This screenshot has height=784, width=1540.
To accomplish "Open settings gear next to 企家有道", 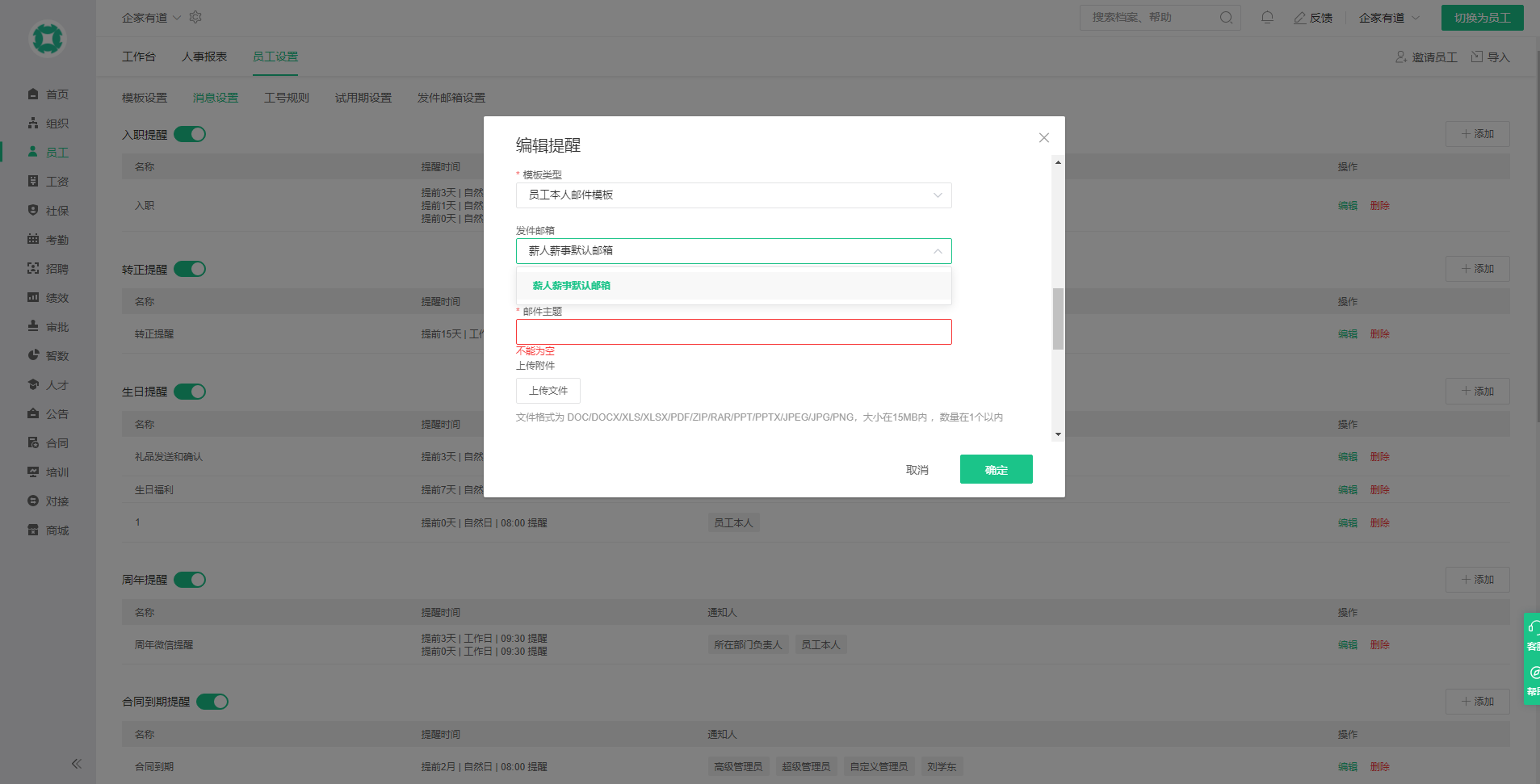I will point(195,17).
